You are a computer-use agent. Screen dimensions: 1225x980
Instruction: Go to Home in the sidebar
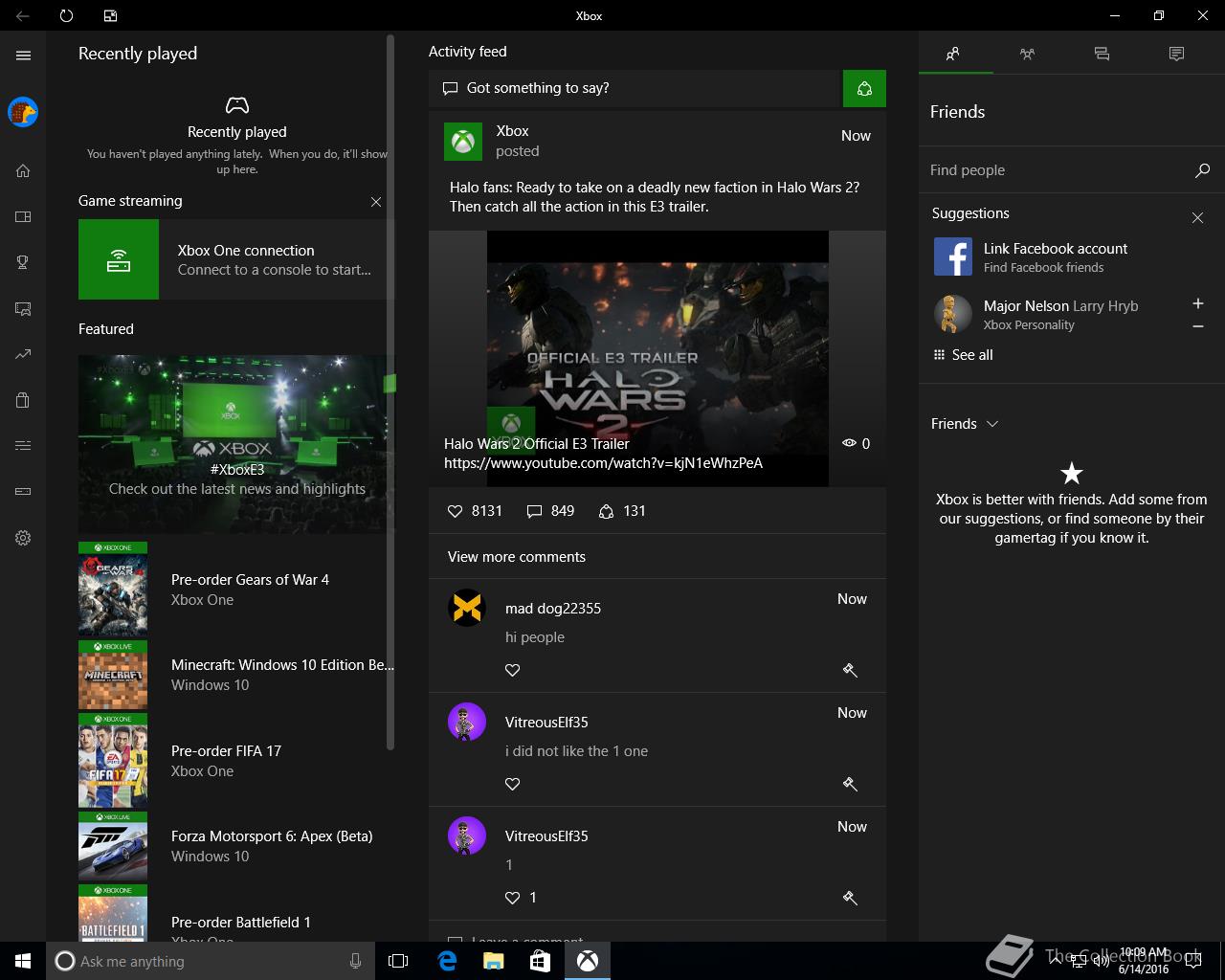pos(23,170)
